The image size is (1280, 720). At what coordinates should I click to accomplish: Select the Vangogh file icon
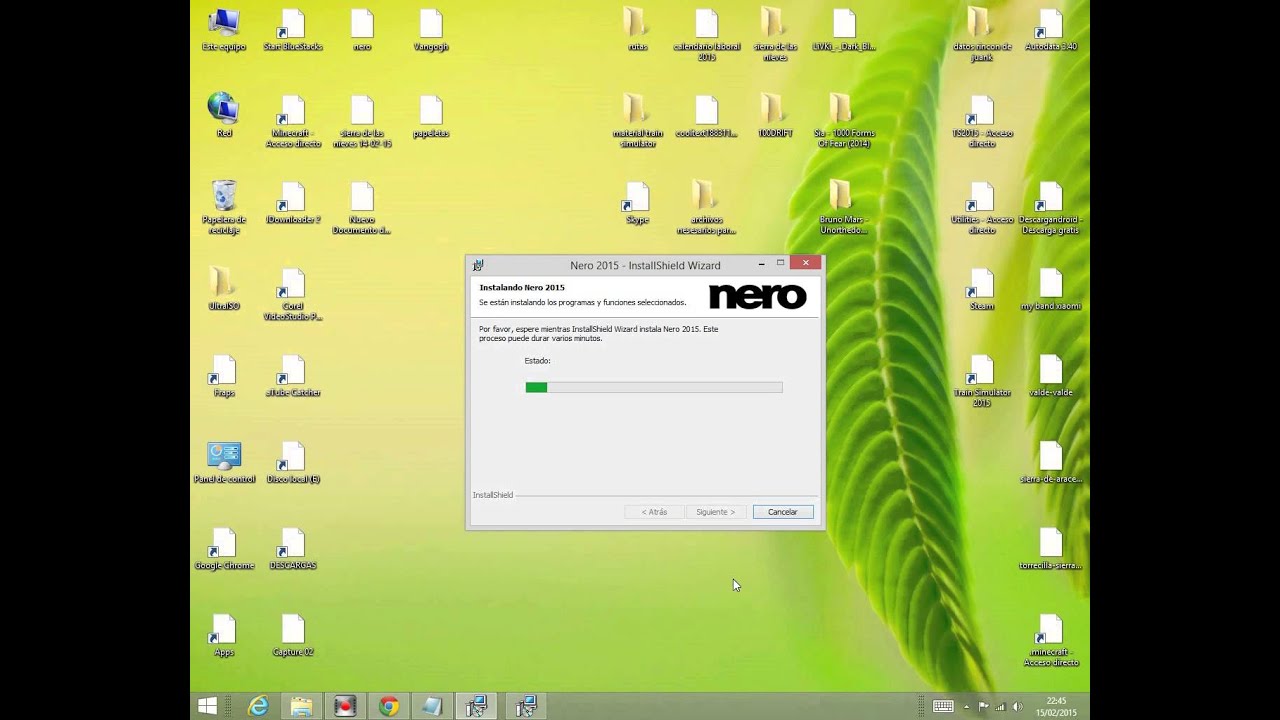(x=431, y=31)
